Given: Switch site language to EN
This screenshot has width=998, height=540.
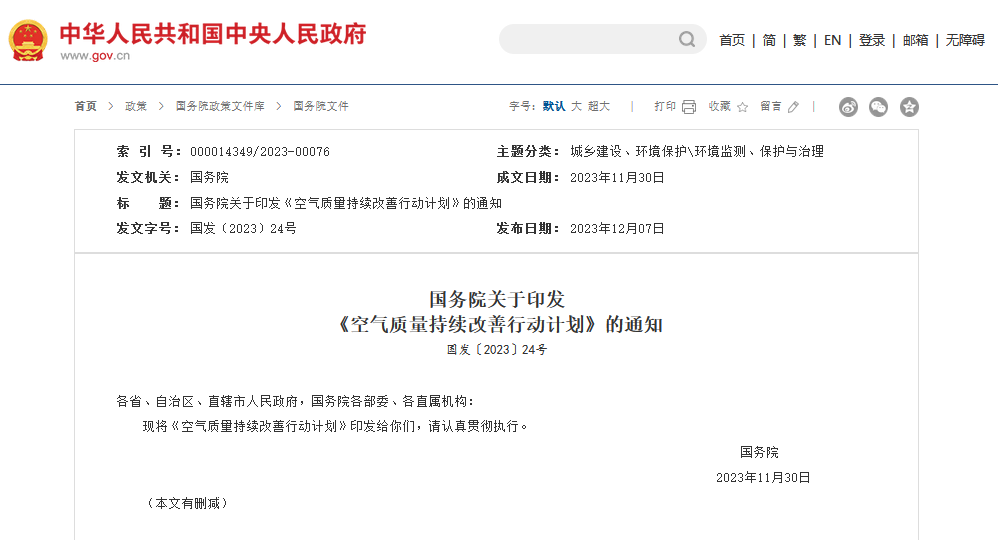Looking at the screenshot, I should tap(832, 40).
